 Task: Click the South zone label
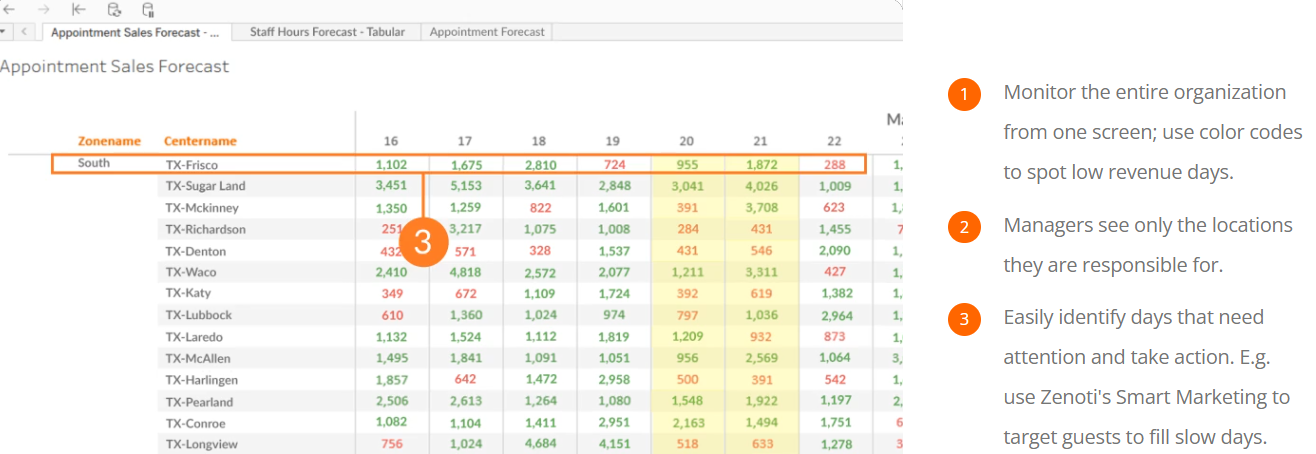(94, 163)
